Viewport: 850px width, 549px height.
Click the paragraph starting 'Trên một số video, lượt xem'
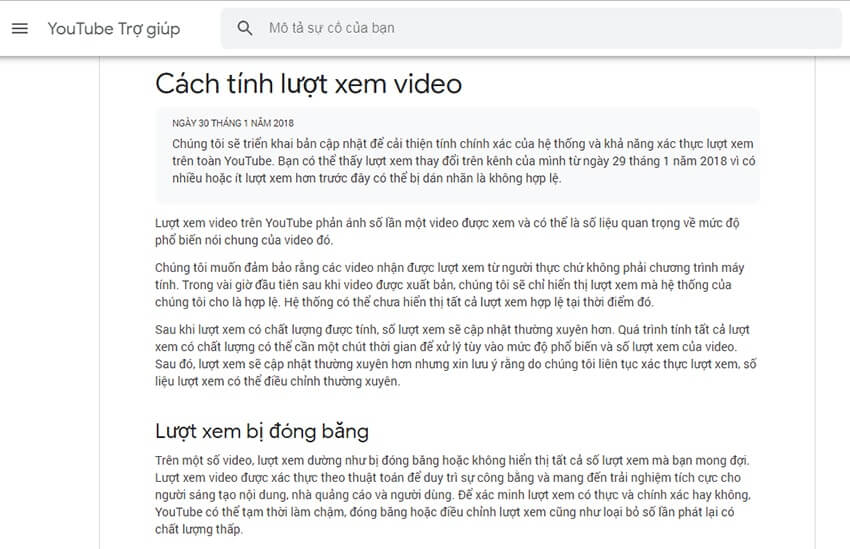click(x=453, y=495)
